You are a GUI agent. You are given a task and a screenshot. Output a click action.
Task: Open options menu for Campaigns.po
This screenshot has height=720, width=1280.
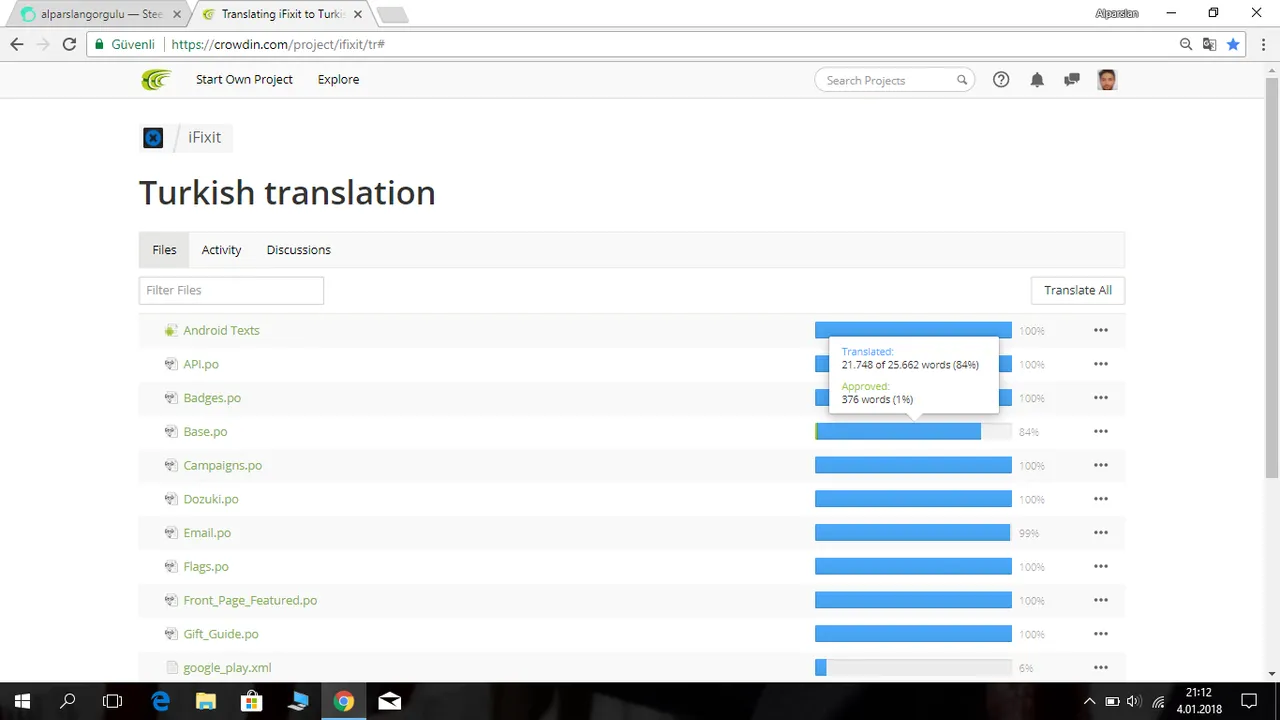click(1101, 465)
